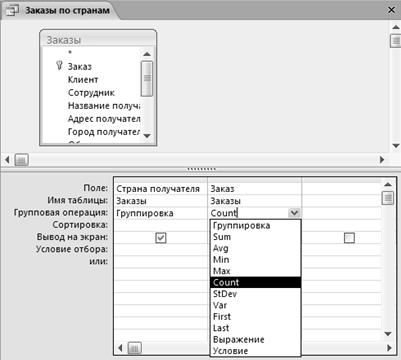Click design grid vertical scrollbar thumb
401x360 pixels.
point(387,197)
